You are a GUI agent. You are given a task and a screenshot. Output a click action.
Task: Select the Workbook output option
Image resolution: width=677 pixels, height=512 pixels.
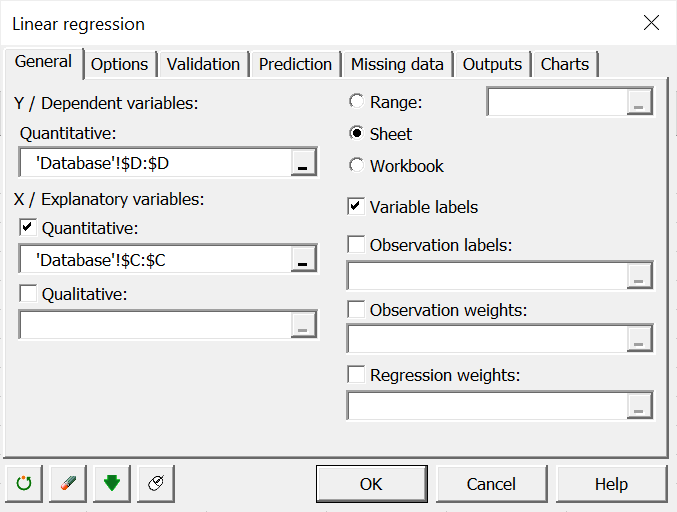tap(357, 165)
